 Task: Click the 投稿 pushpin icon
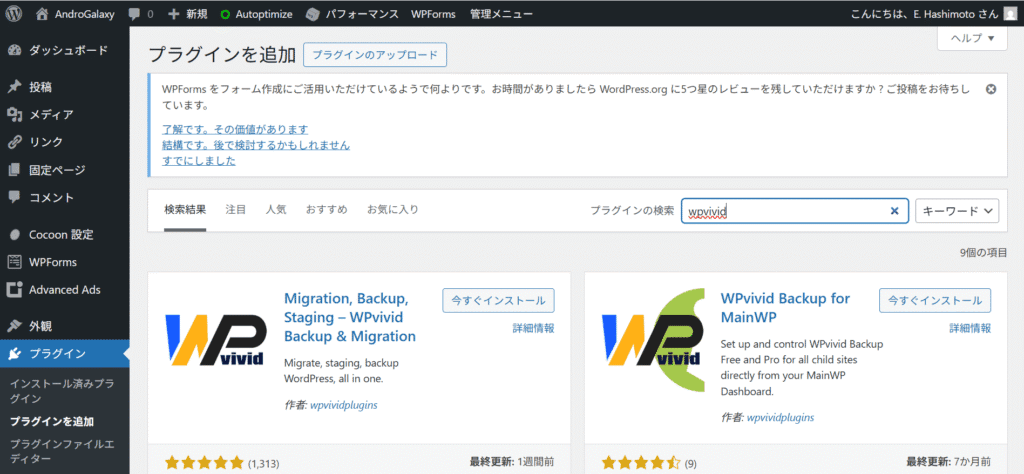[14, 87]
